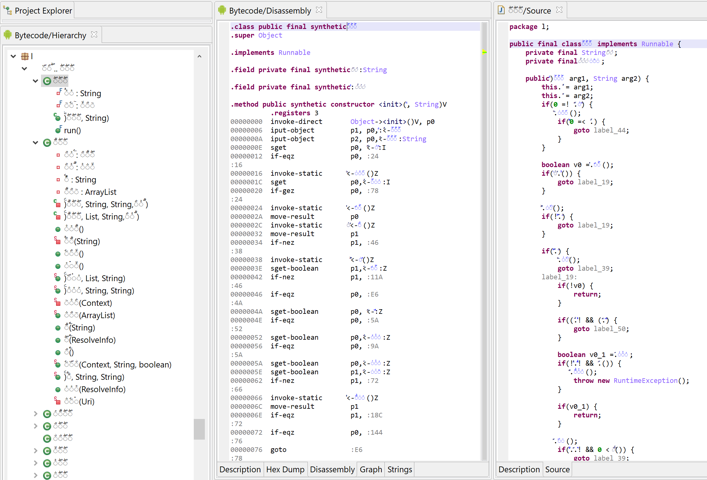Click '.registers 3' in the disassembly
The height and width of the screenshot is (480, 707).
294,113
